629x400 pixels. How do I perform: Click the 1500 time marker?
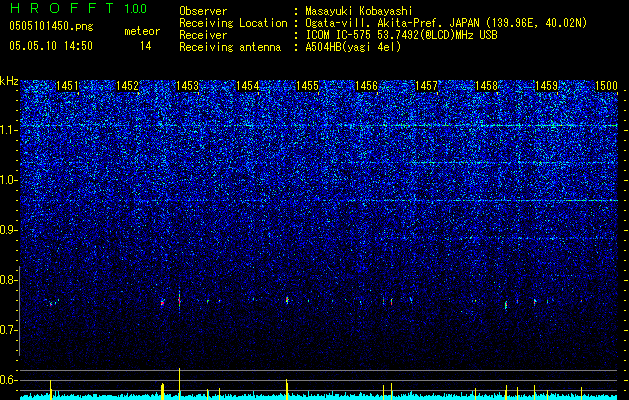[x=606, y=85]
